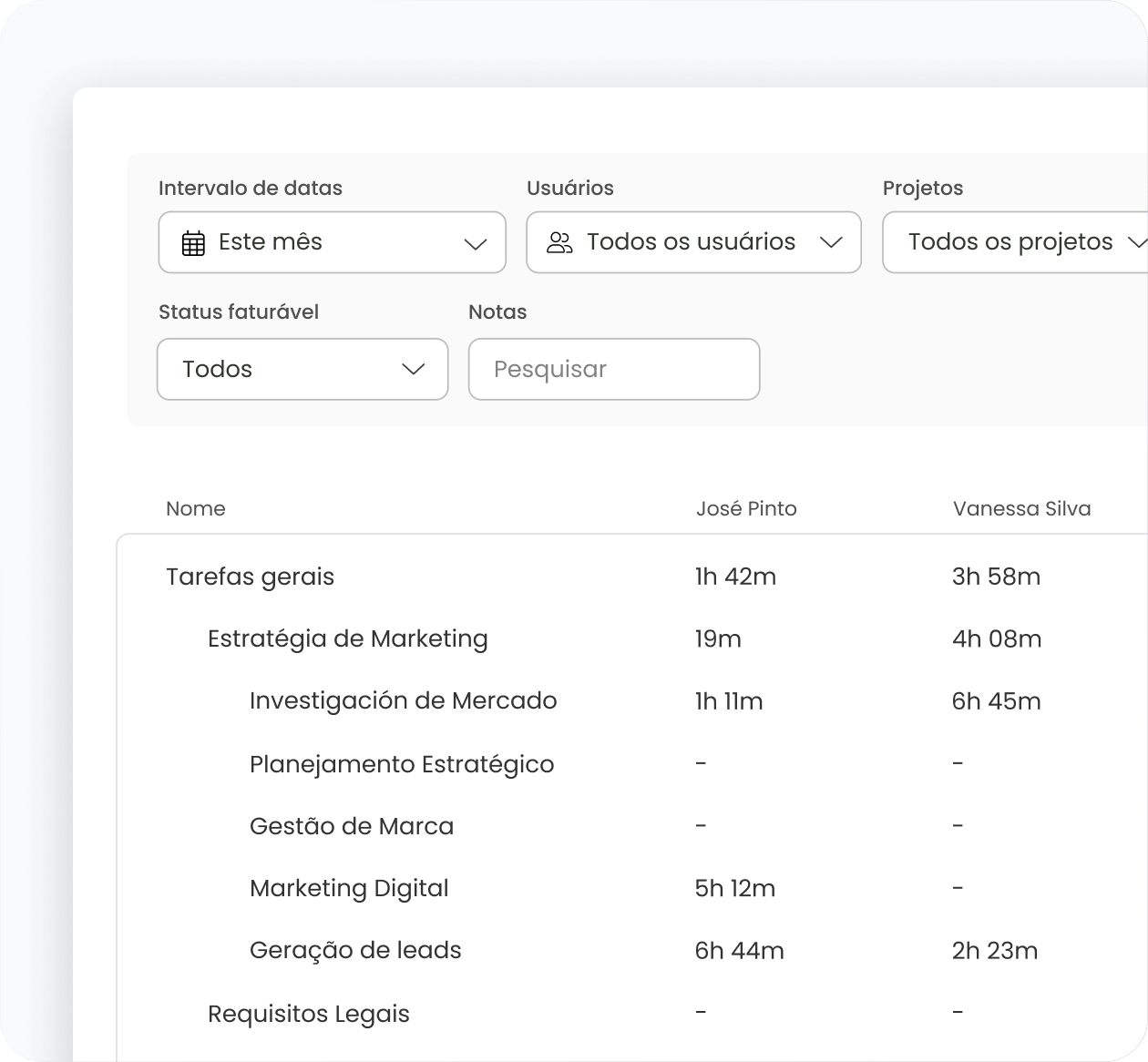The image size is (1148, 1062).
Task: Click Vanessa Silva's 6h 45m time entry
Action: pos(996,701)
